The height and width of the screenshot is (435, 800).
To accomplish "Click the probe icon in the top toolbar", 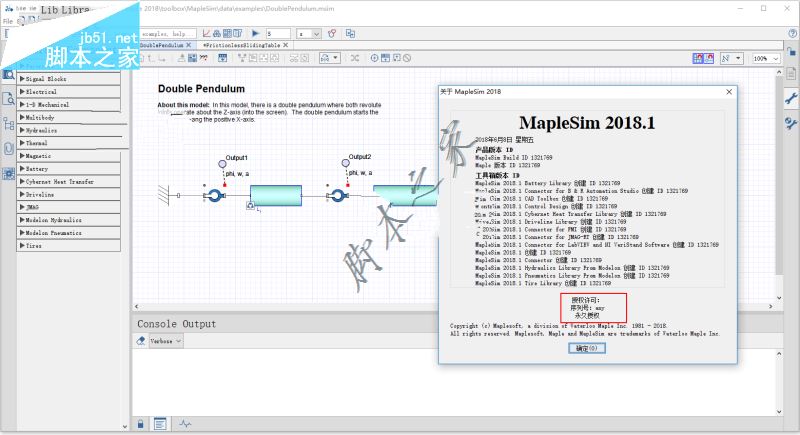I will [332, 34].
